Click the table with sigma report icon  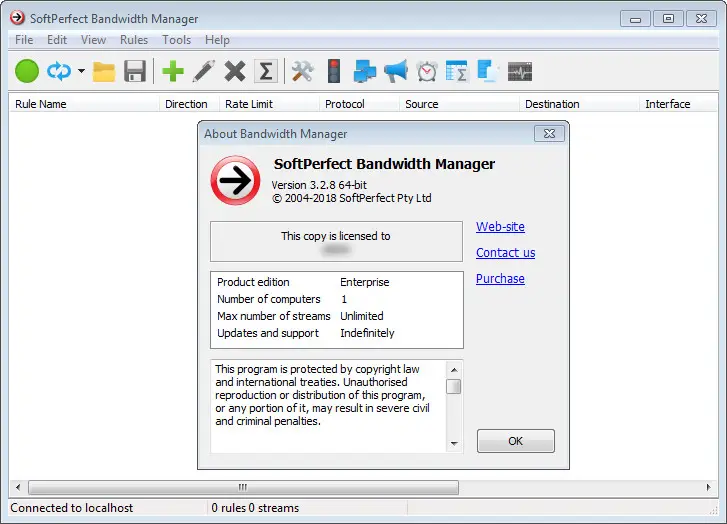(x=457, y=71)
